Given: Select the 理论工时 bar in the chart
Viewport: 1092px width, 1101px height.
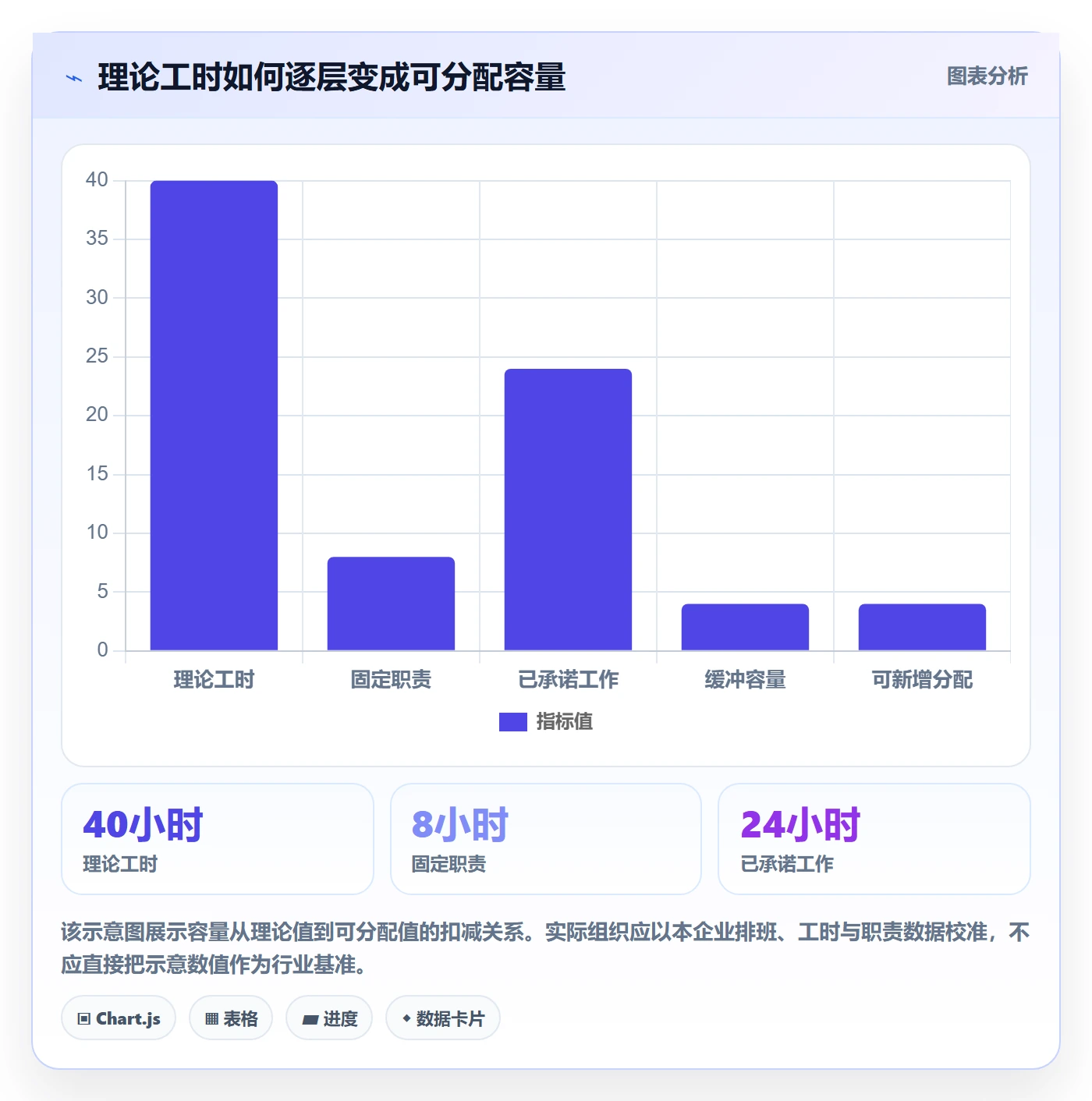Looking at the screenshot, I should click(x=214, y=416).
